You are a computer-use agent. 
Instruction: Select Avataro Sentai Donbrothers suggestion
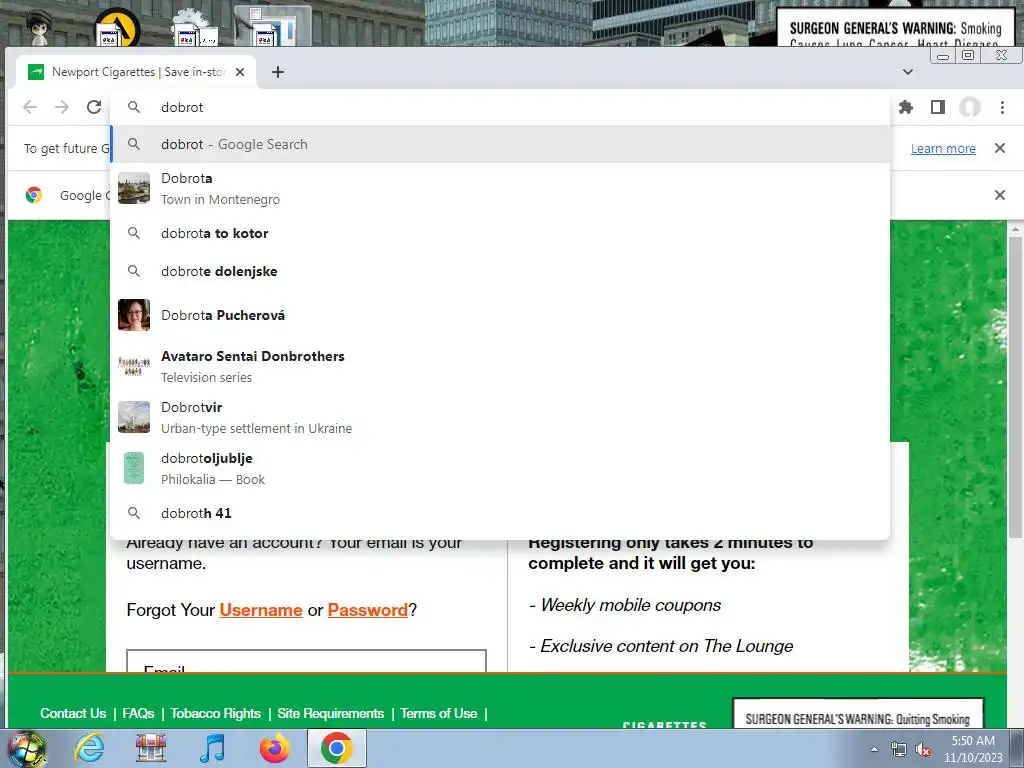pos(500,366)
